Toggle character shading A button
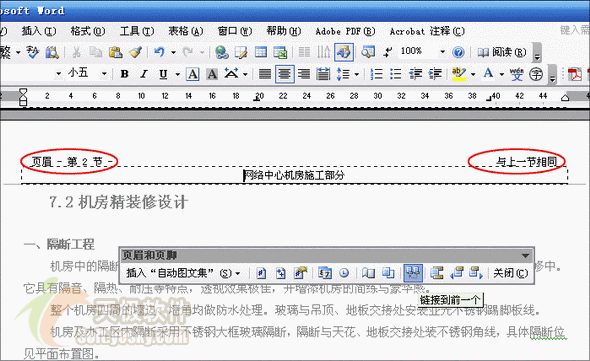 212,74
